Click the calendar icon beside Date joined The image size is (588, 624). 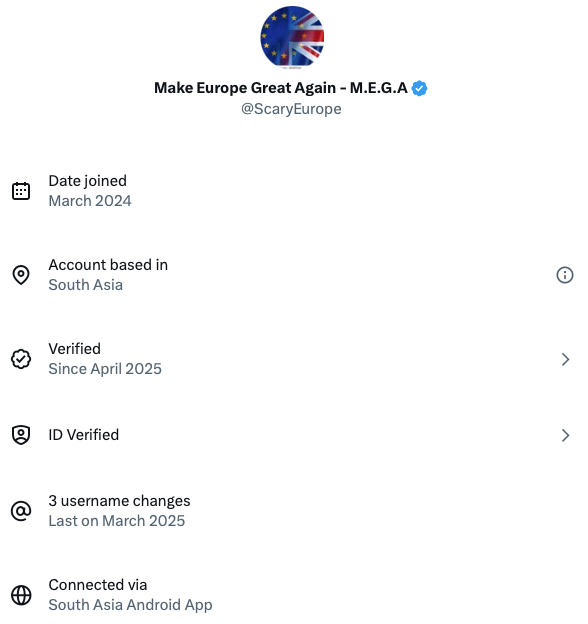pos(21,191)
